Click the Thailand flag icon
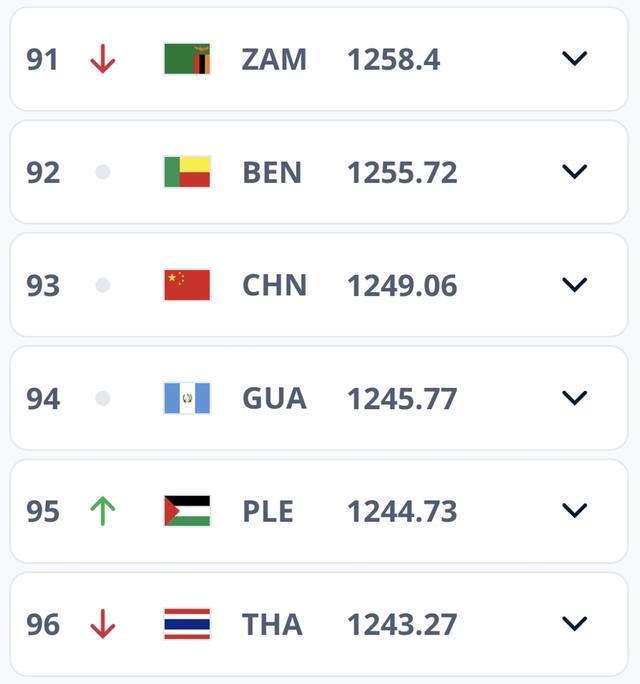The image size is (640, 684). pyautogui.click(x=187, y=624)
